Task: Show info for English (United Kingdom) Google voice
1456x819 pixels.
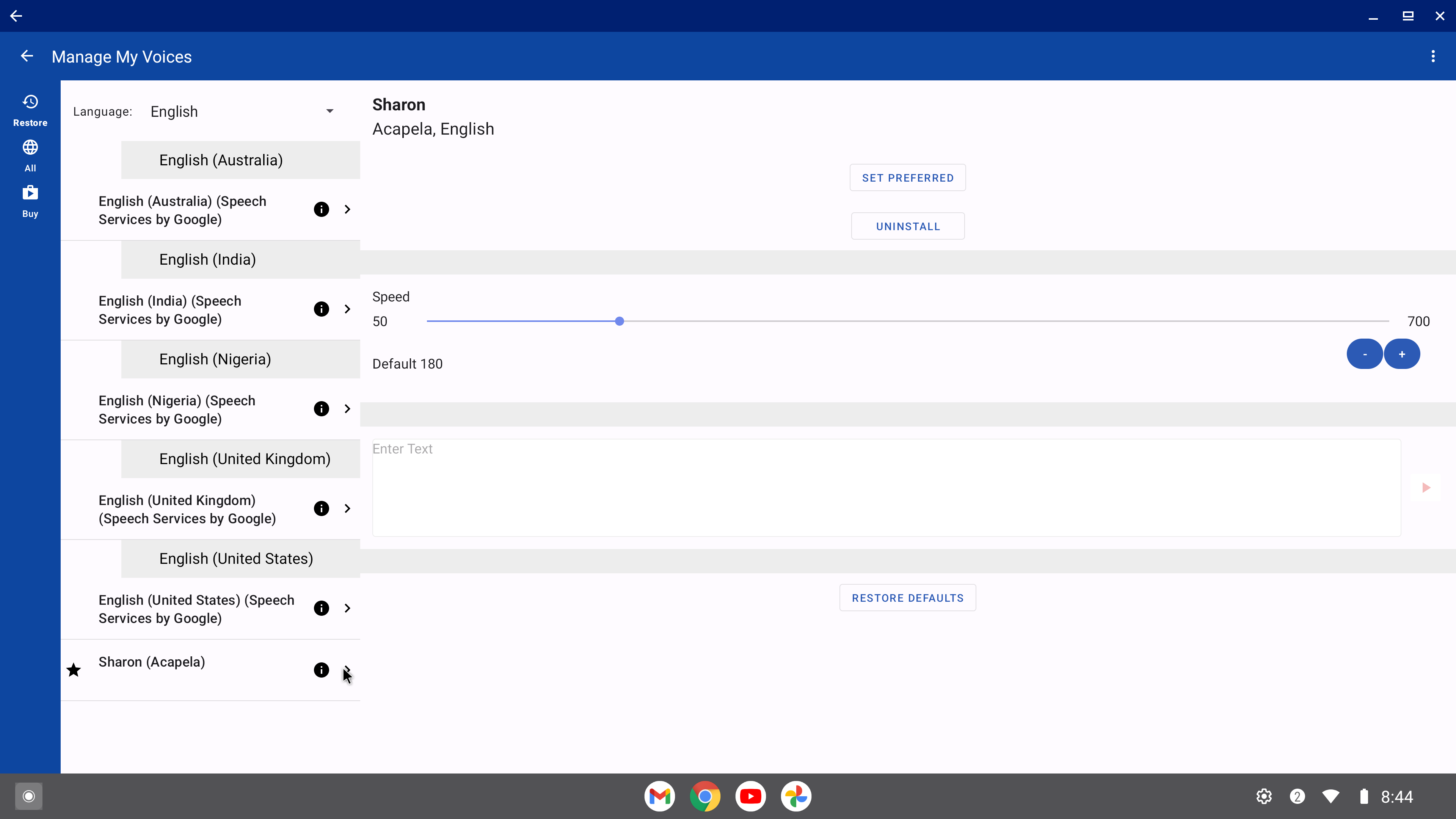Action: click(321, 509)
